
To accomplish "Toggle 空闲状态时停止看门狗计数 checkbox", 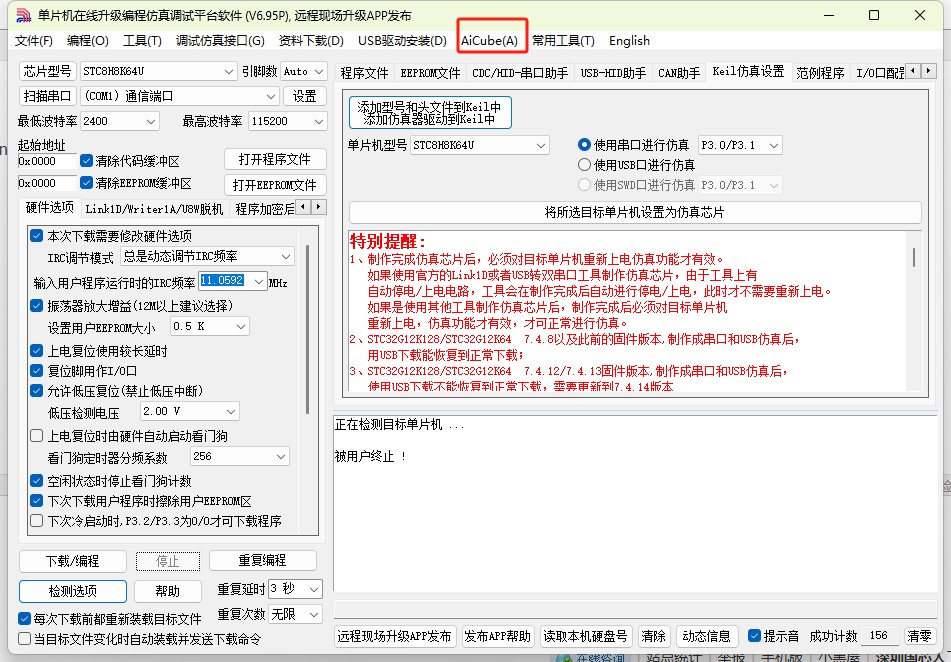I will (36, 481).
